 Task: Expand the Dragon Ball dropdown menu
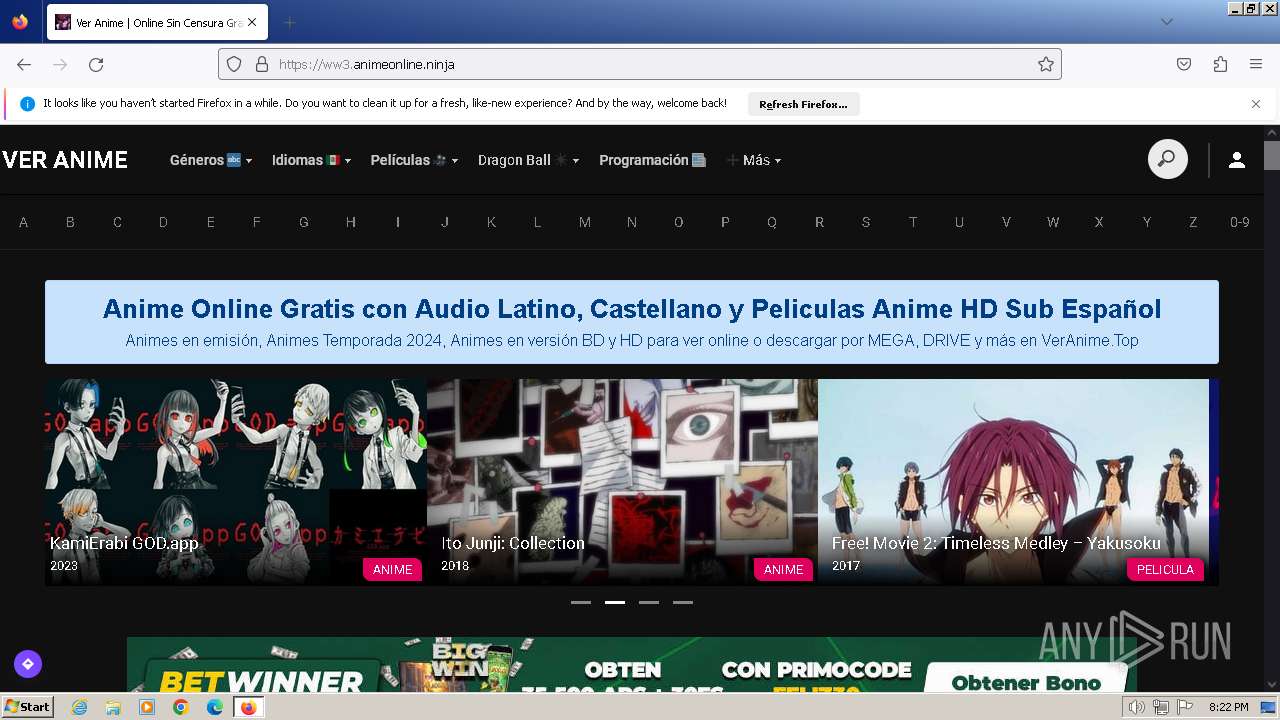click(x=528, y=160)
